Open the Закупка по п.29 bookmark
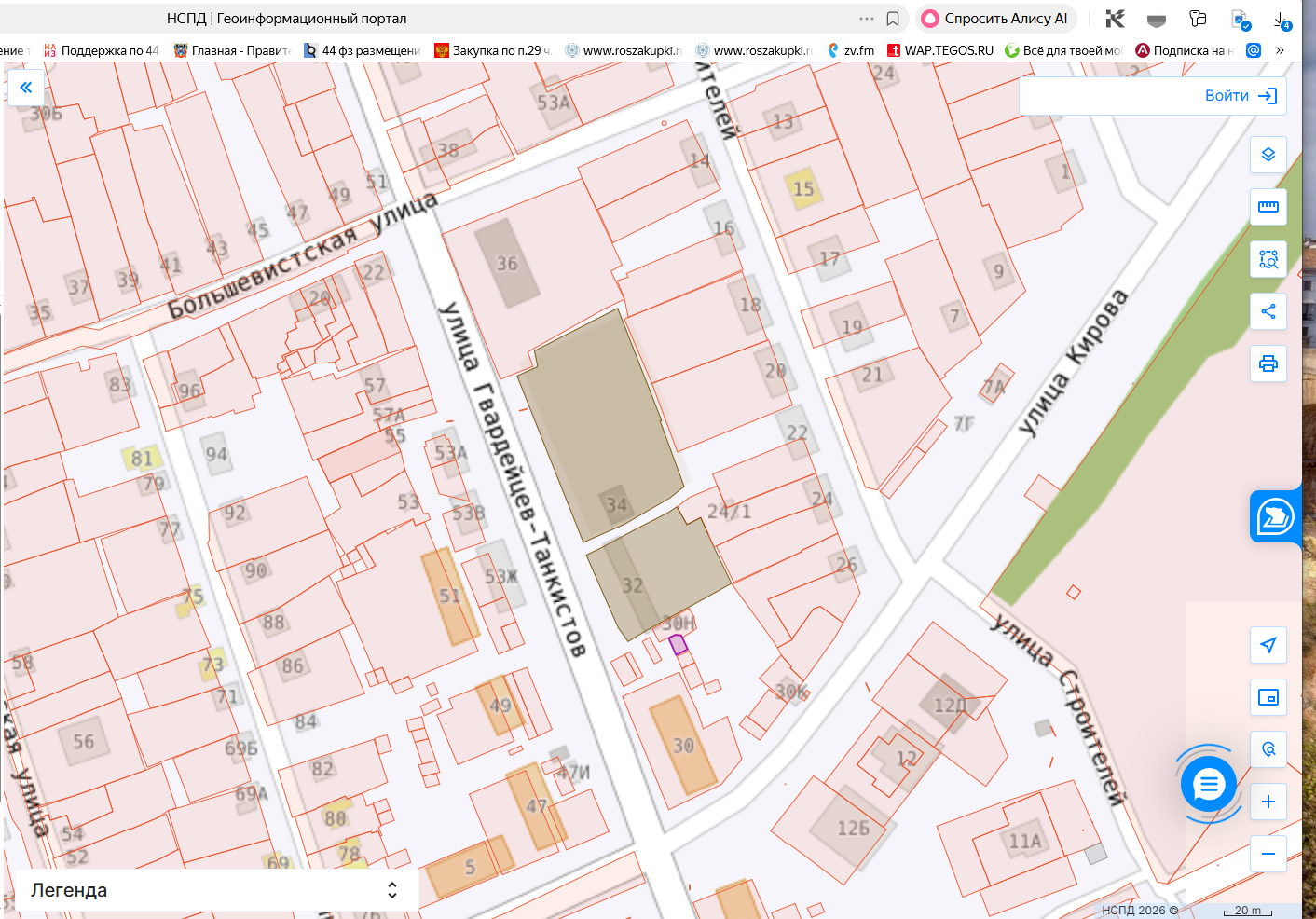This screenshot has width=1316, height=919. pyautogui.click(x=493, y=50)
